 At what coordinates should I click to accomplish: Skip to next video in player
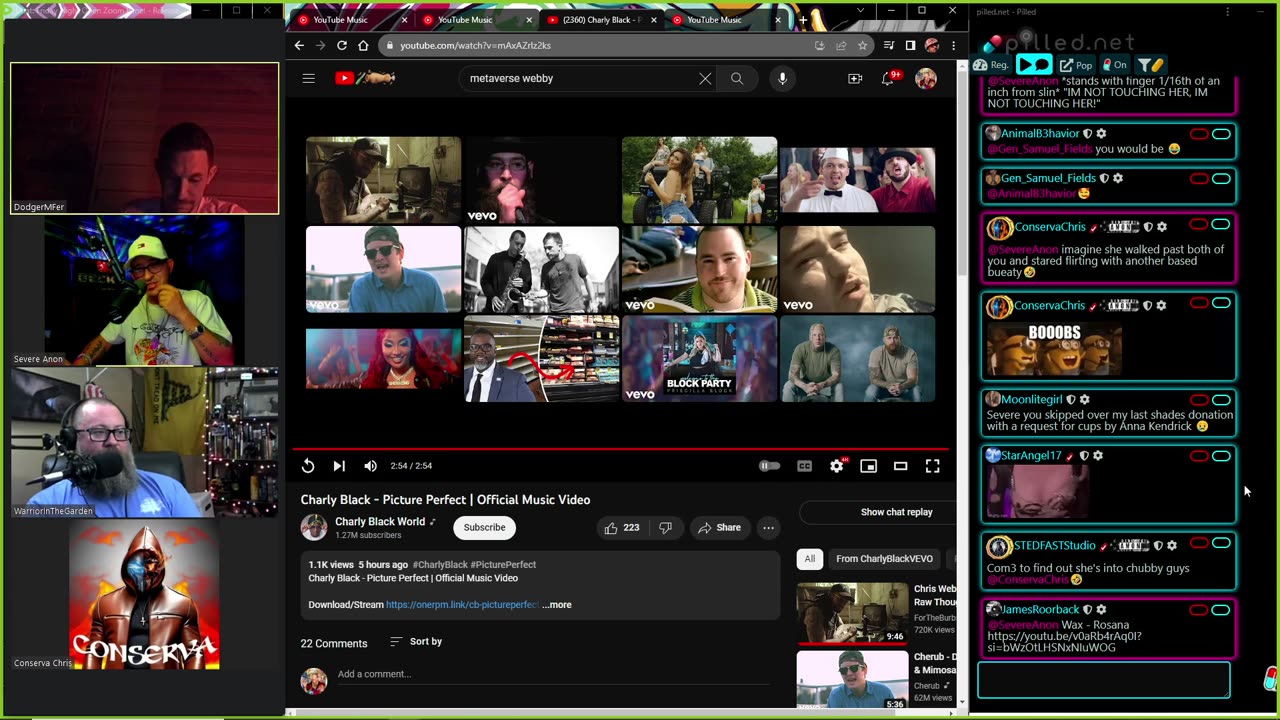(339, 466)
